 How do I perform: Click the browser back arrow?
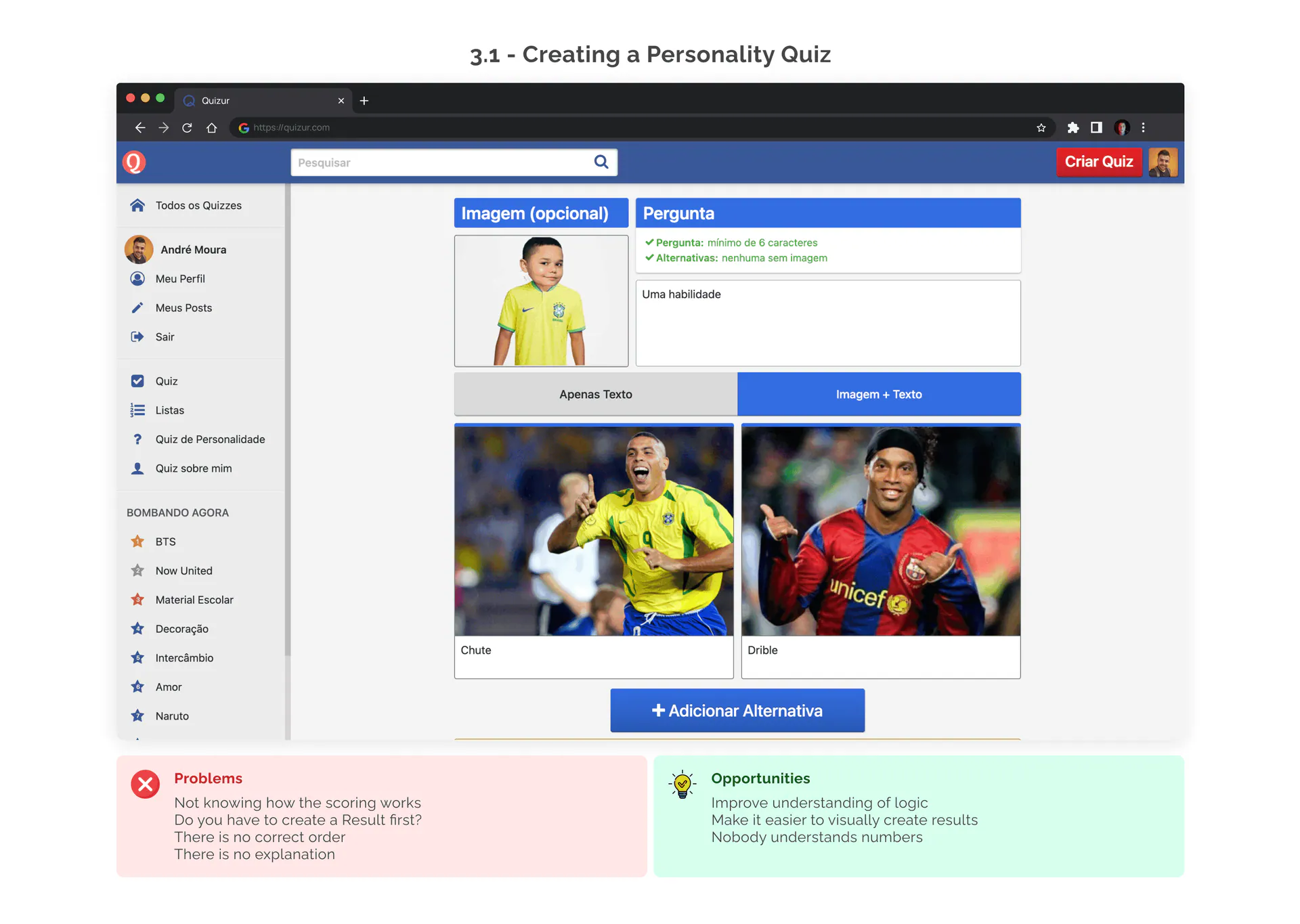pyautogui.click(x=140, y=127)
